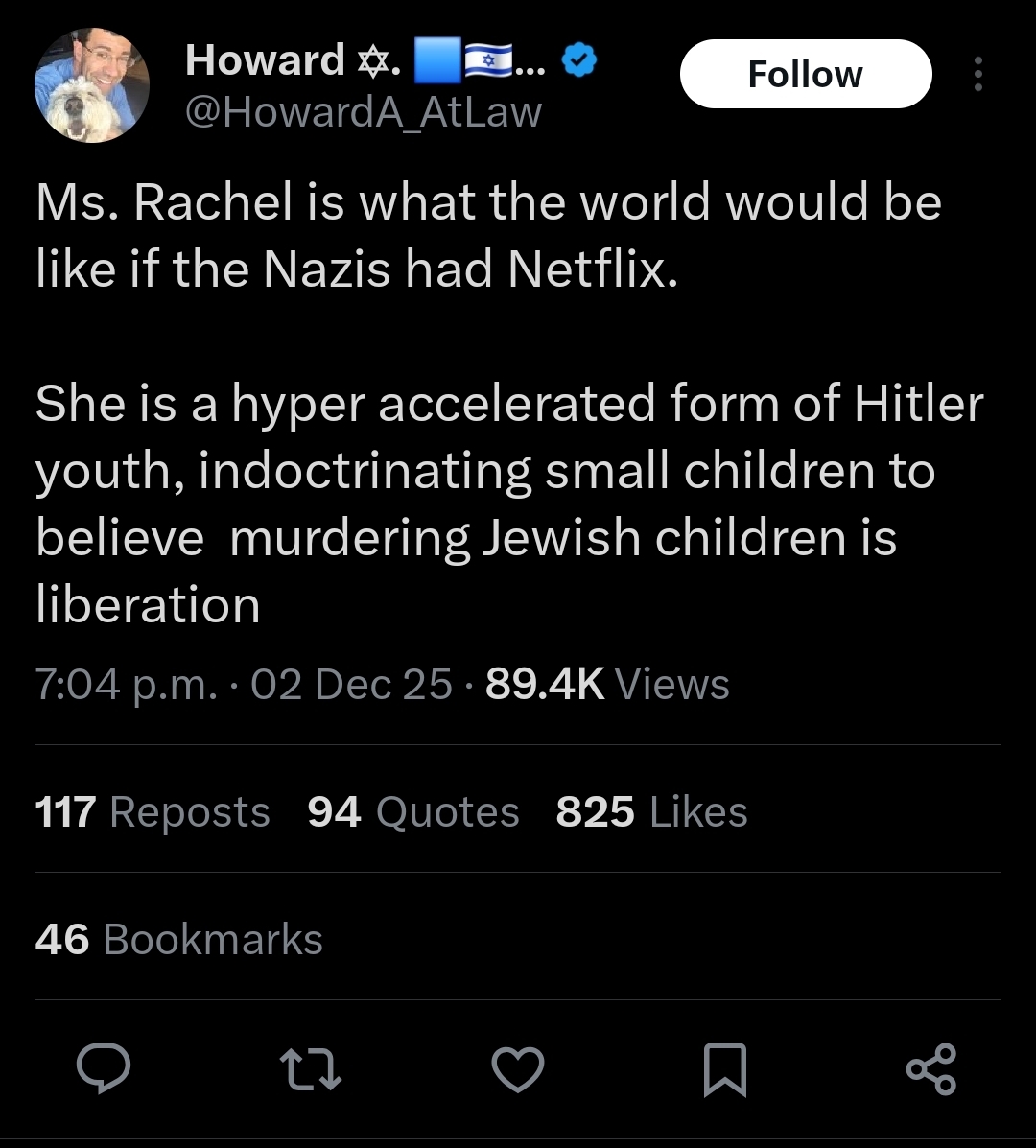Click the @HowardA_AtLaw handle
Viewport: 1036px width, 1148px height.
[364, 112]
